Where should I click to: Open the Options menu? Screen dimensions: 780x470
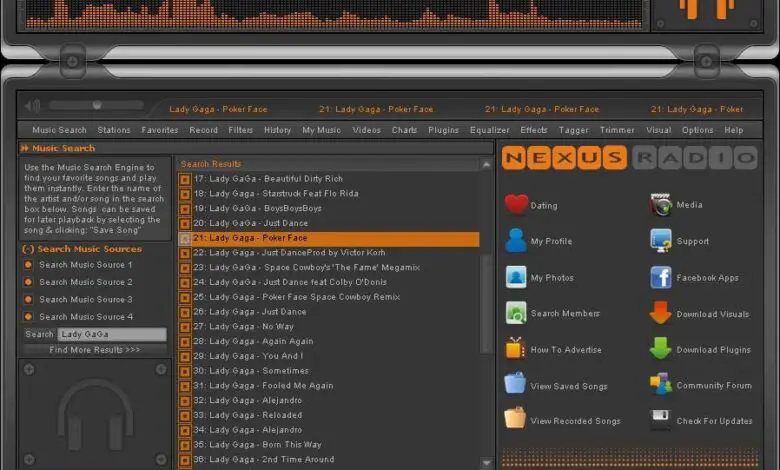[697, 130]
